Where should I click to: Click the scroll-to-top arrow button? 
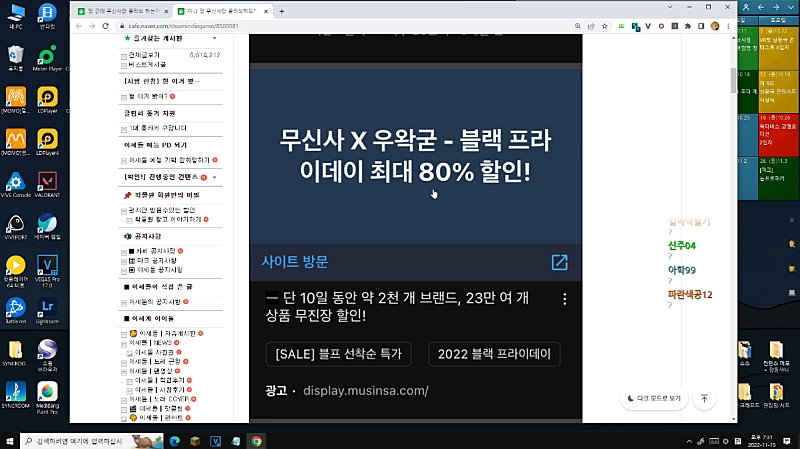point(704,398)
